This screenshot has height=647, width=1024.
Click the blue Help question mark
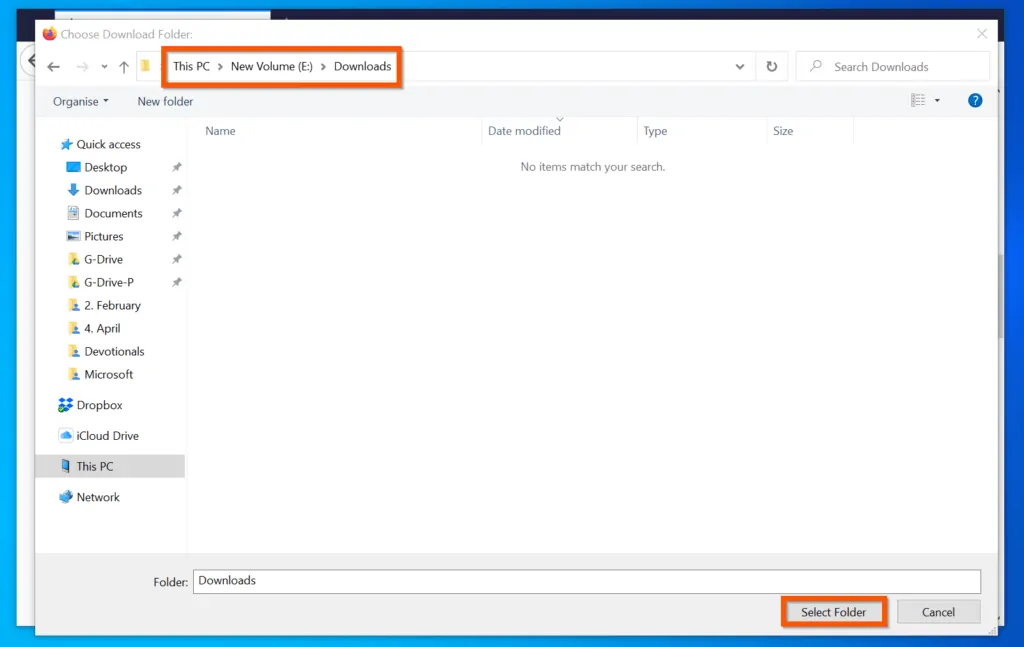tap(974, 100)
